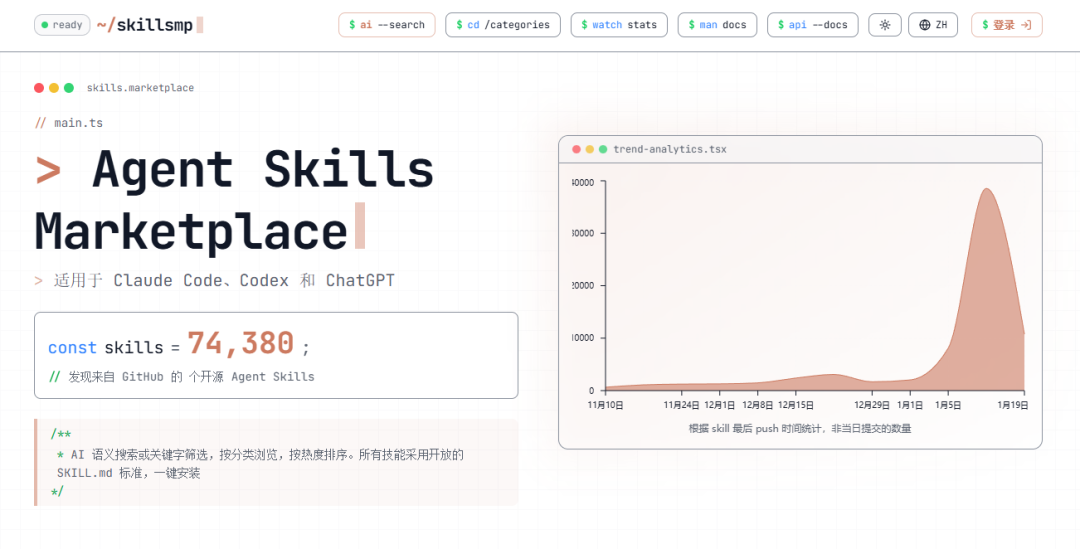This screenshot has width=1080, height=549.
Task: Click green dot in trend-analytics.tsx window
Action: pos(603,149)
